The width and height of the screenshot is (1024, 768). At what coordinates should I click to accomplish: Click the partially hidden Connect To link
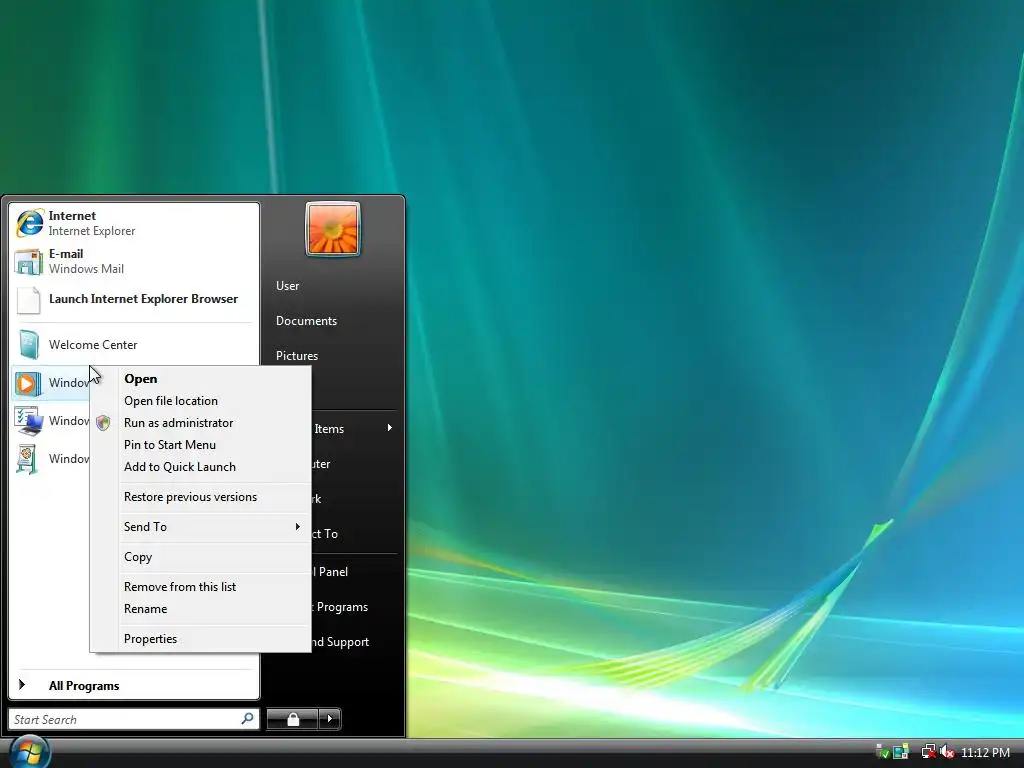[x=325, y=534]
